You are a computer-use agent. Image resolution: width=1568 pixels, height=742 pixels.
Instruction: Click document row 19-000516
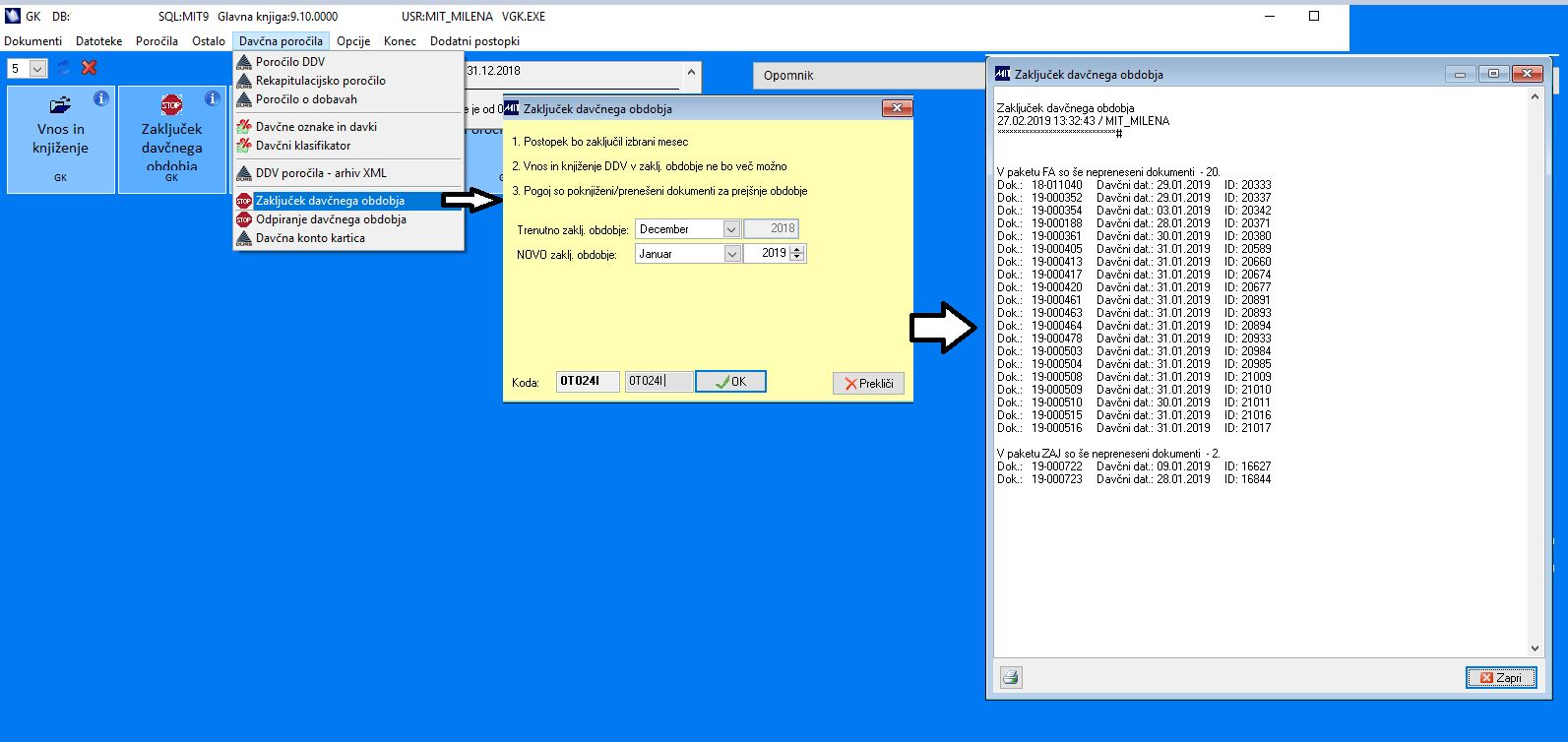point(1134,428)
